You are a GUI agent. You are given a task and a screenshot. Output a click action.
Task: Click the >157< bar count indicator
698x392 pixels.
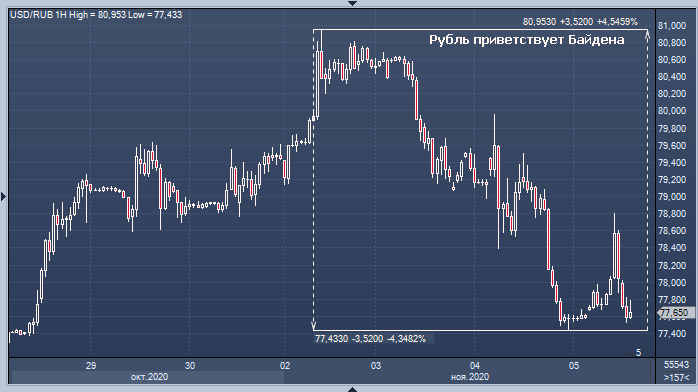[x=677, y=377]
